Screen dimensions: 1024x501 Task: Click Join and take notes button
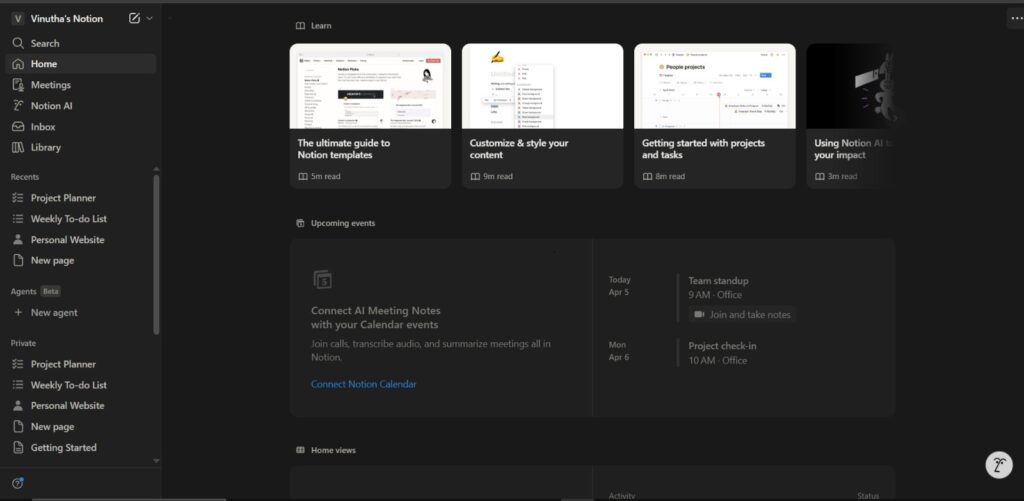[742, 314]
